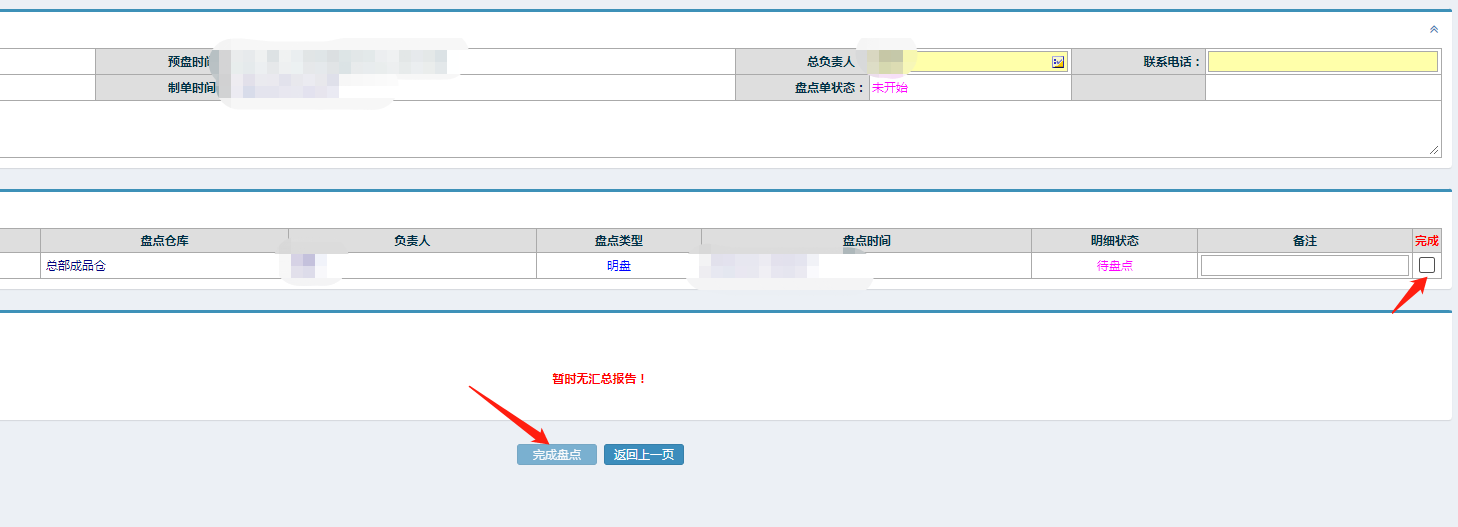This screenshot has width=1458, height=527.
Task: Collapse the top section with double-chevron icon
Action: [1433, 30]
